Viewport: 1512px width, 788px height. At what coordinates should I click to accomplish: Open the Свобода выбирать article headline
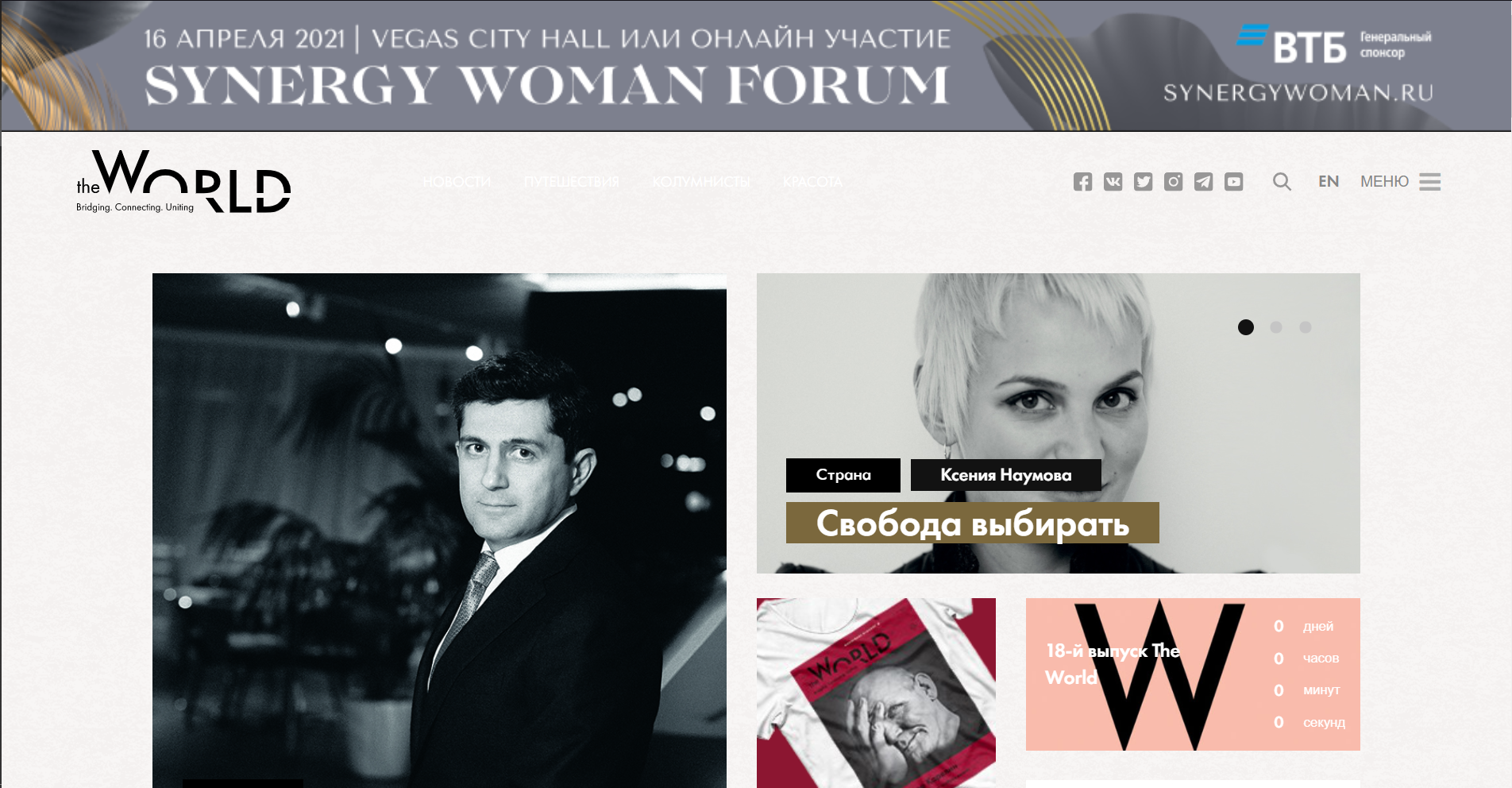(973, 523)
